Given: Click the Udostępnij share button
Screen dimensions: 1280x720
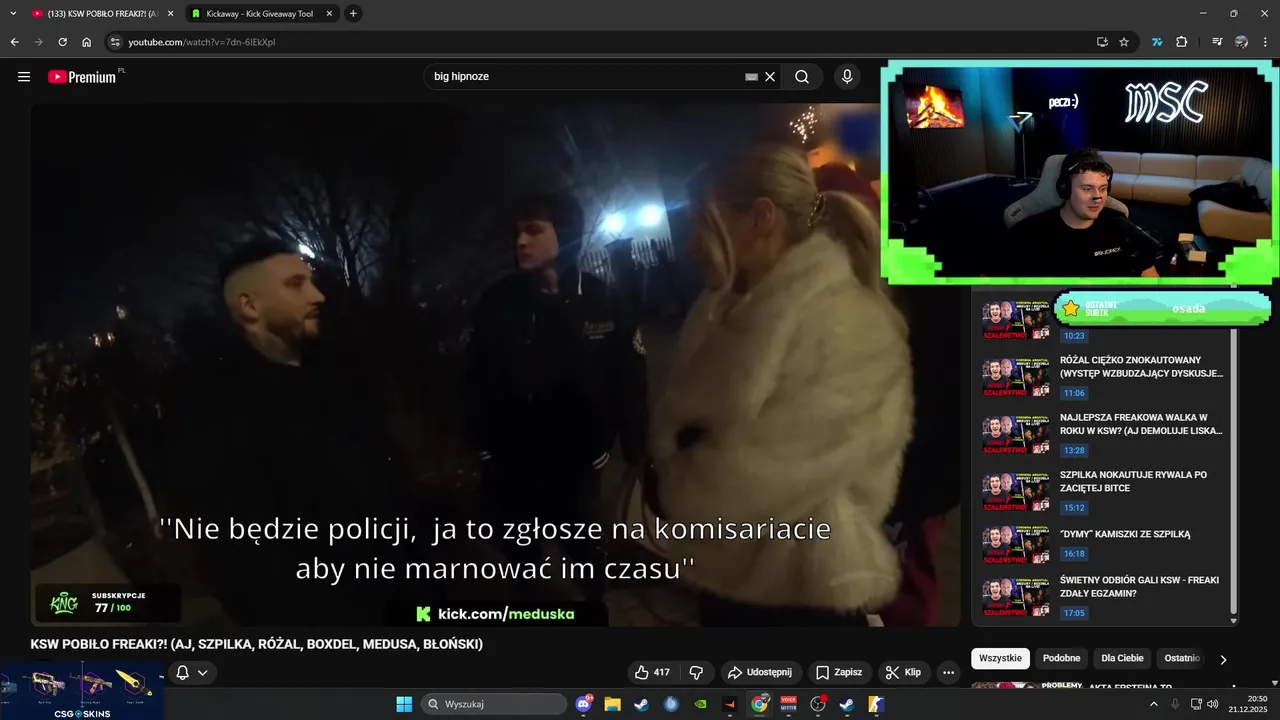Looking at the screenshot, I should [x=759, y=673].
